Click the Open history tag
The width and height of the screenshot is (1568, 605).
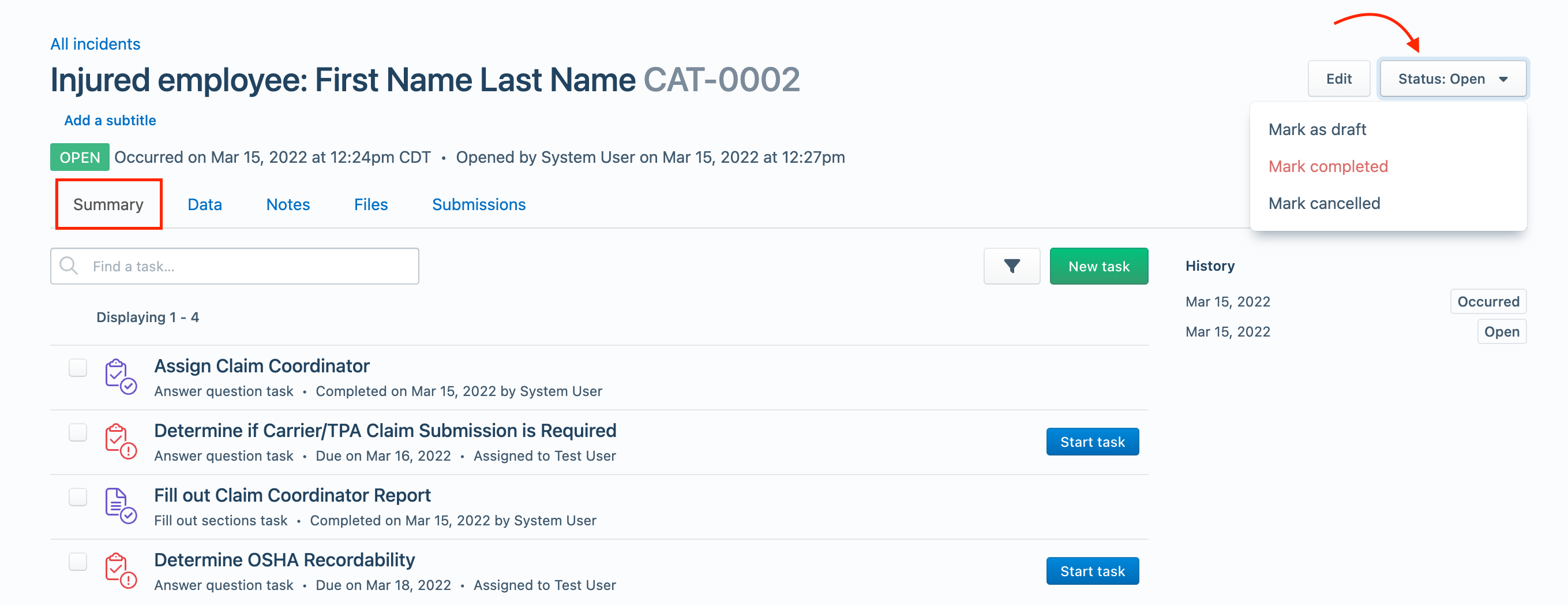tap(1501, 331)
